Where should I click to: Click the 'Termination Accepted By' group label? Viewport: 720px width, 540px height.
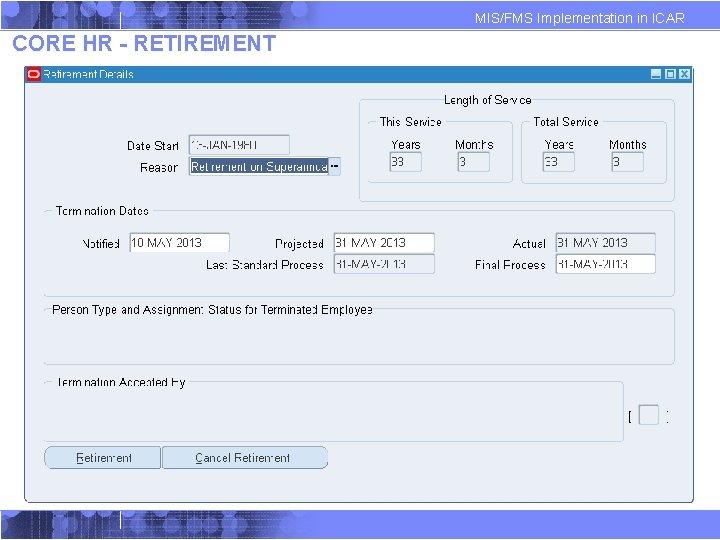pyautogui.click(x=121, y=382)
